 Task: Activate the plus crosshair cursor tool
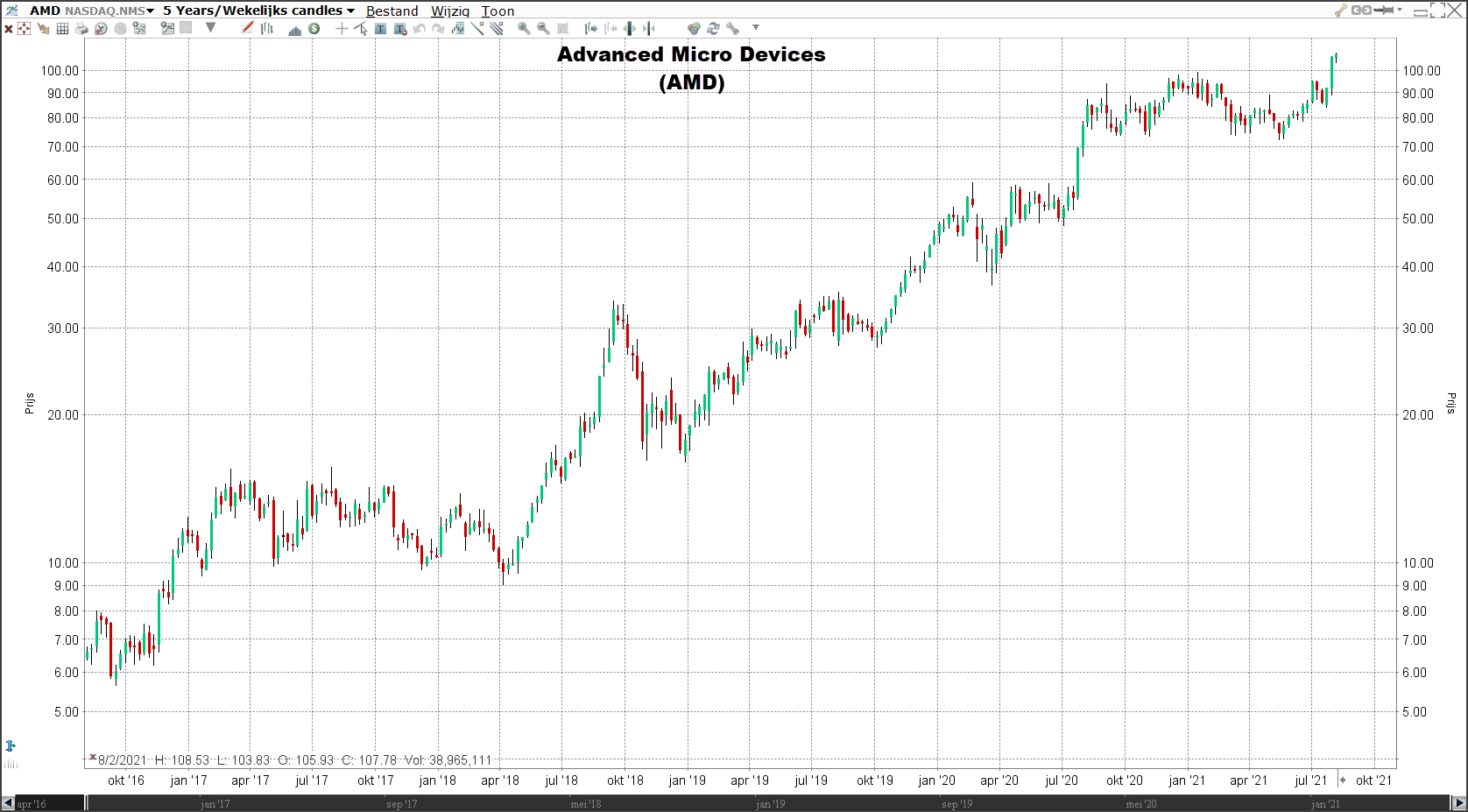point(342,29)
